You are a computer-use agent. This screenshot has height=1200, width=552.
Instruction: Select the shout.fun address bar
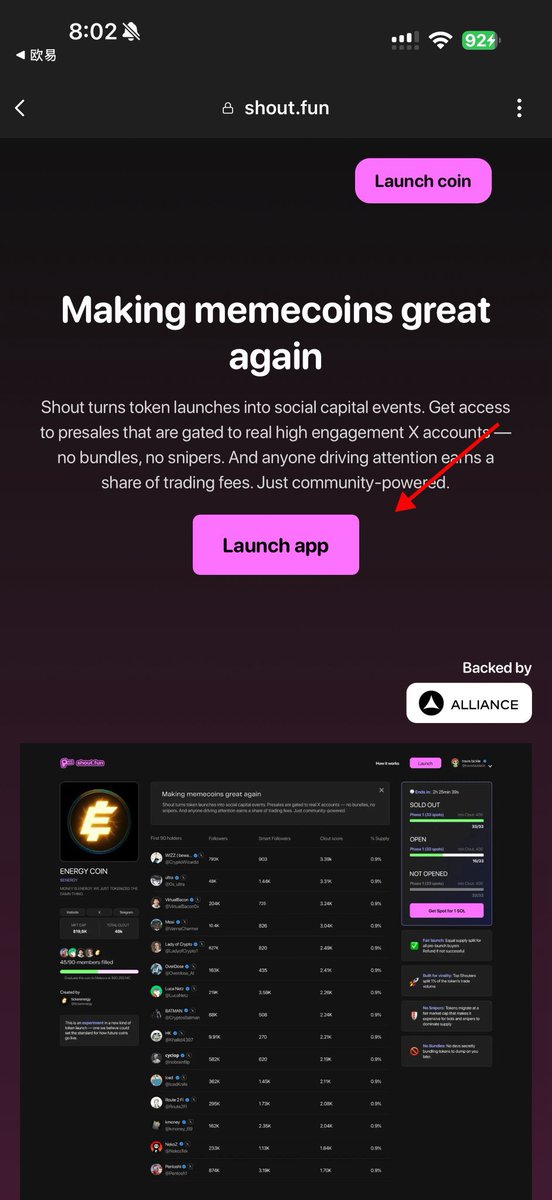275,108
